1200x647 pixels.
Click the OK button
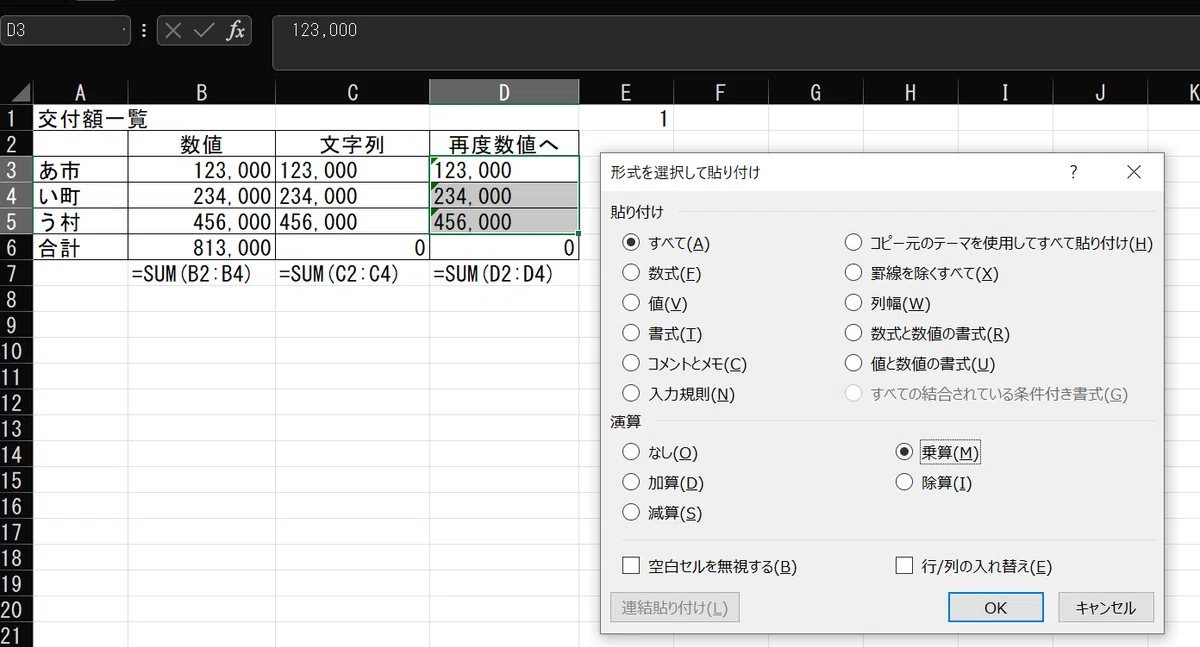pyautogui.click(x=995, y=607)
